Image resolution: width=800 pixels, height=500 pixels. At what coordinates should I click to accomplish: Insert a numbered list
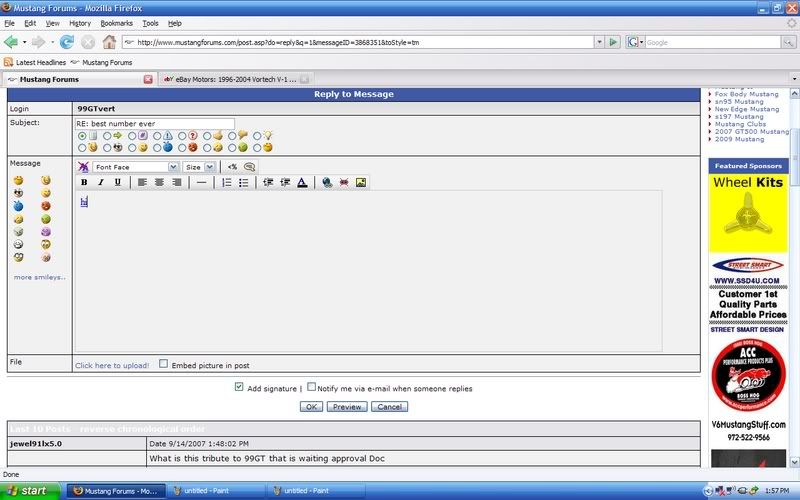click(x=227, y=182)
